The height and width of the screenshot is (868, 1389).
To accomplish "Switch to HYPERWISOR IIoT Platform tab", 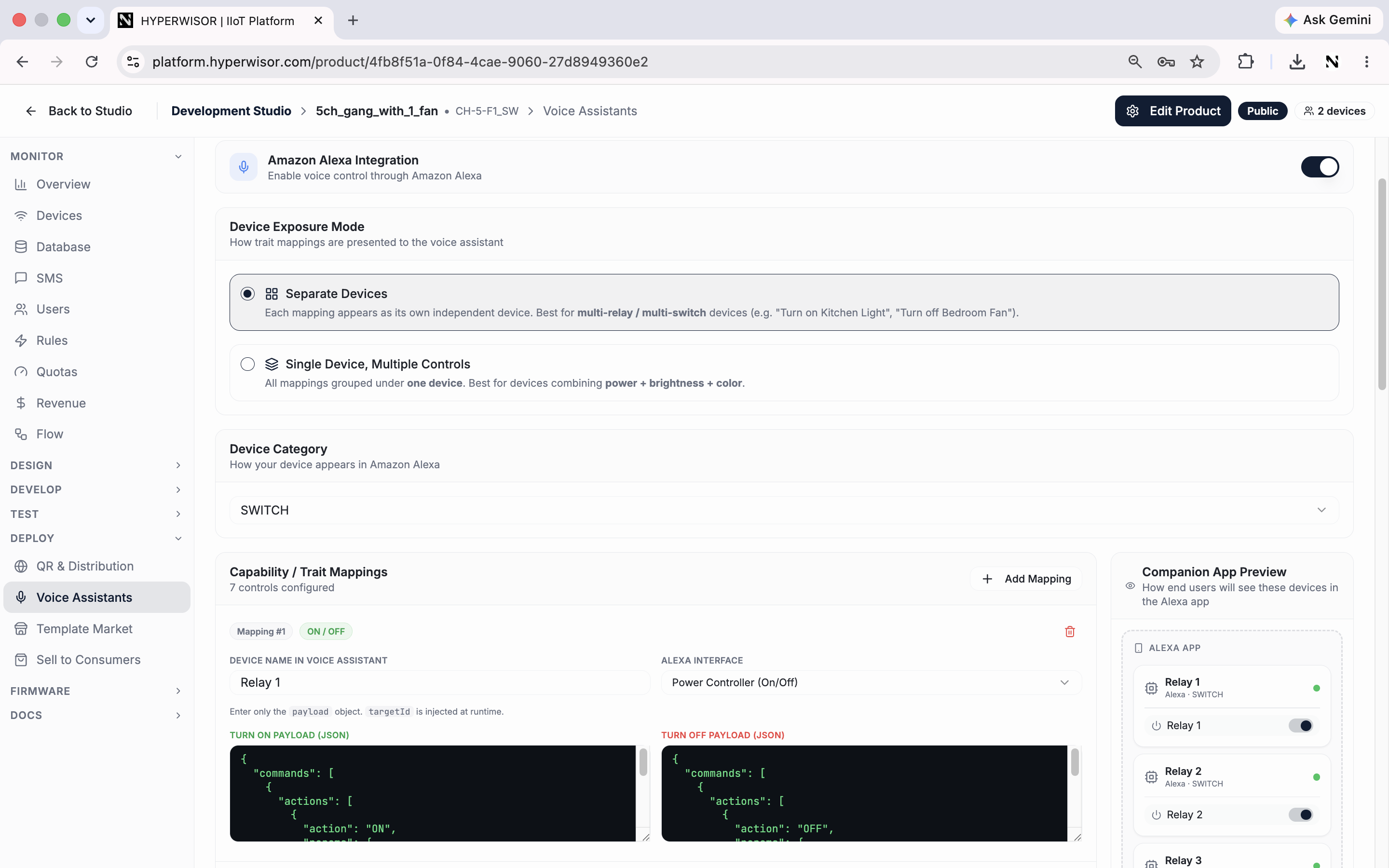I will pos(221,21).
